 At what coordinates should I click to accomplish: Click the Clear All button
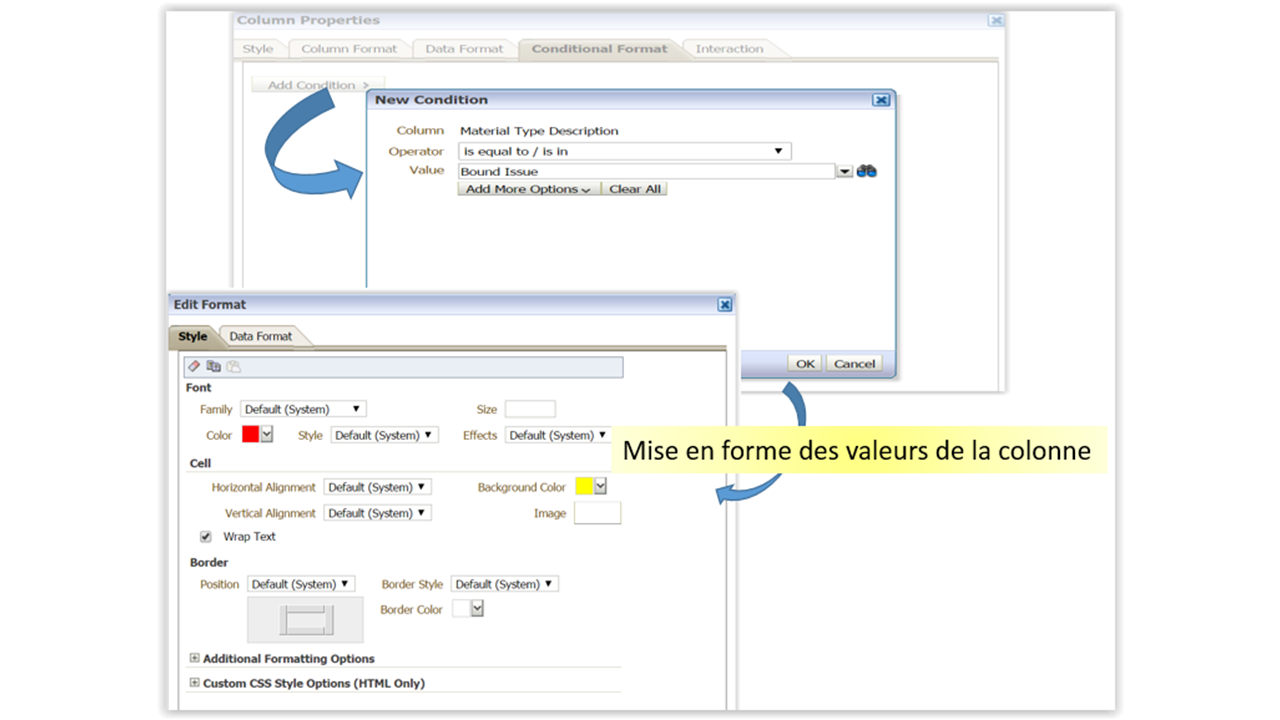(x=635, y=189)
